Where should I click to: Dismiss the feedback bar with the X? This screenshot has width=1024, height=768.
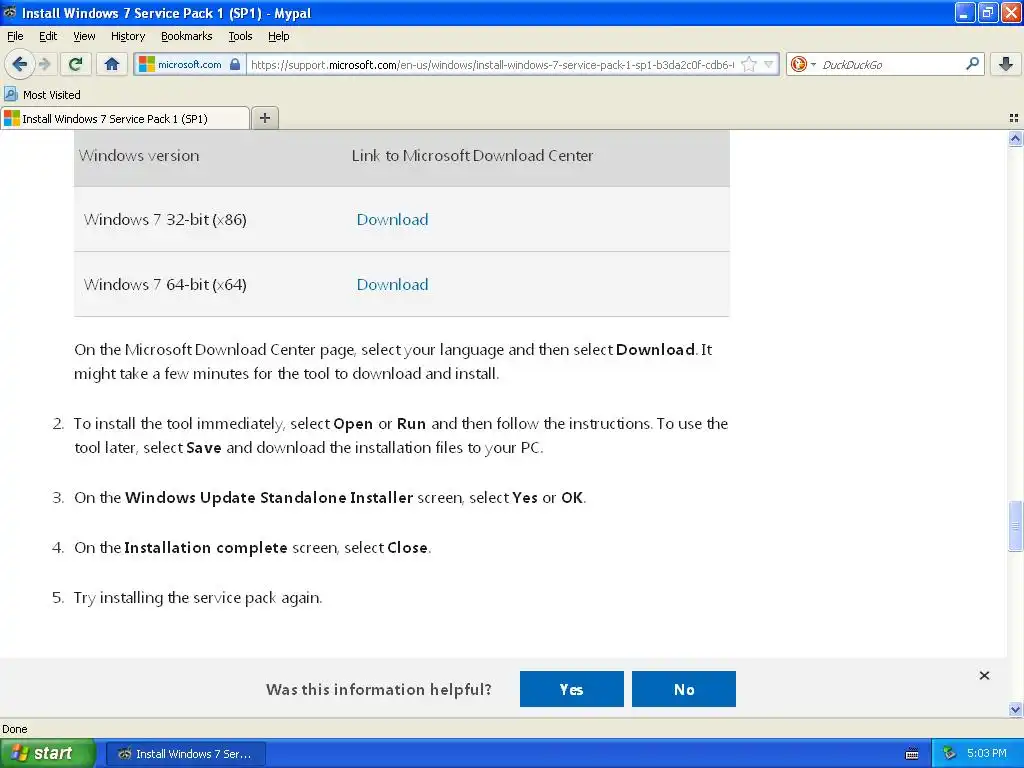click(984, 675)
